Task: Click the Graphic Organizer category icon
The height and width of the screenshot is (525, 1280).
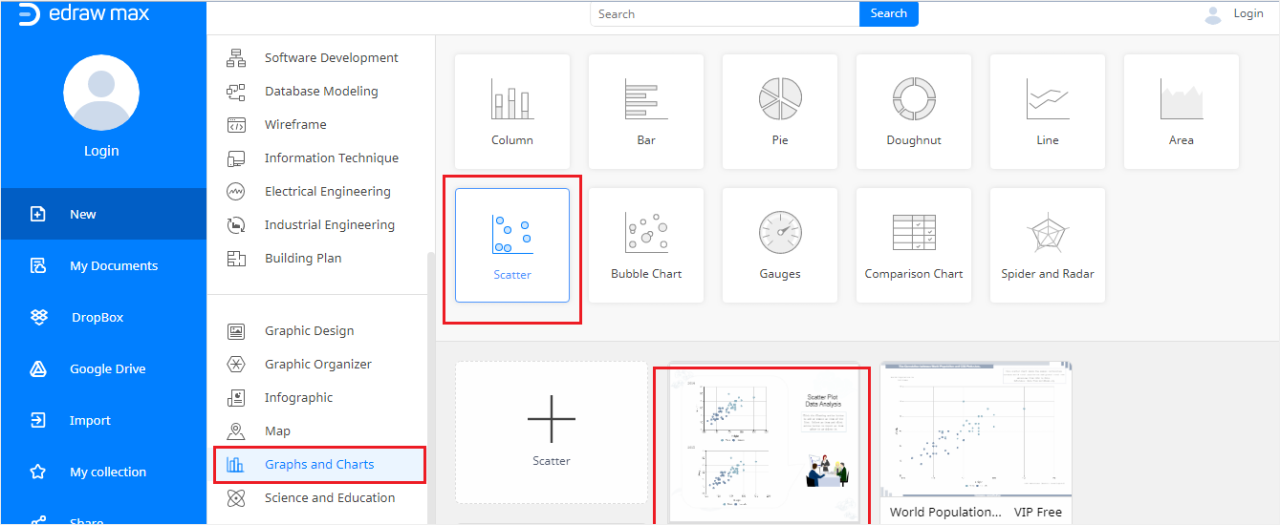Action: (236, 364)
